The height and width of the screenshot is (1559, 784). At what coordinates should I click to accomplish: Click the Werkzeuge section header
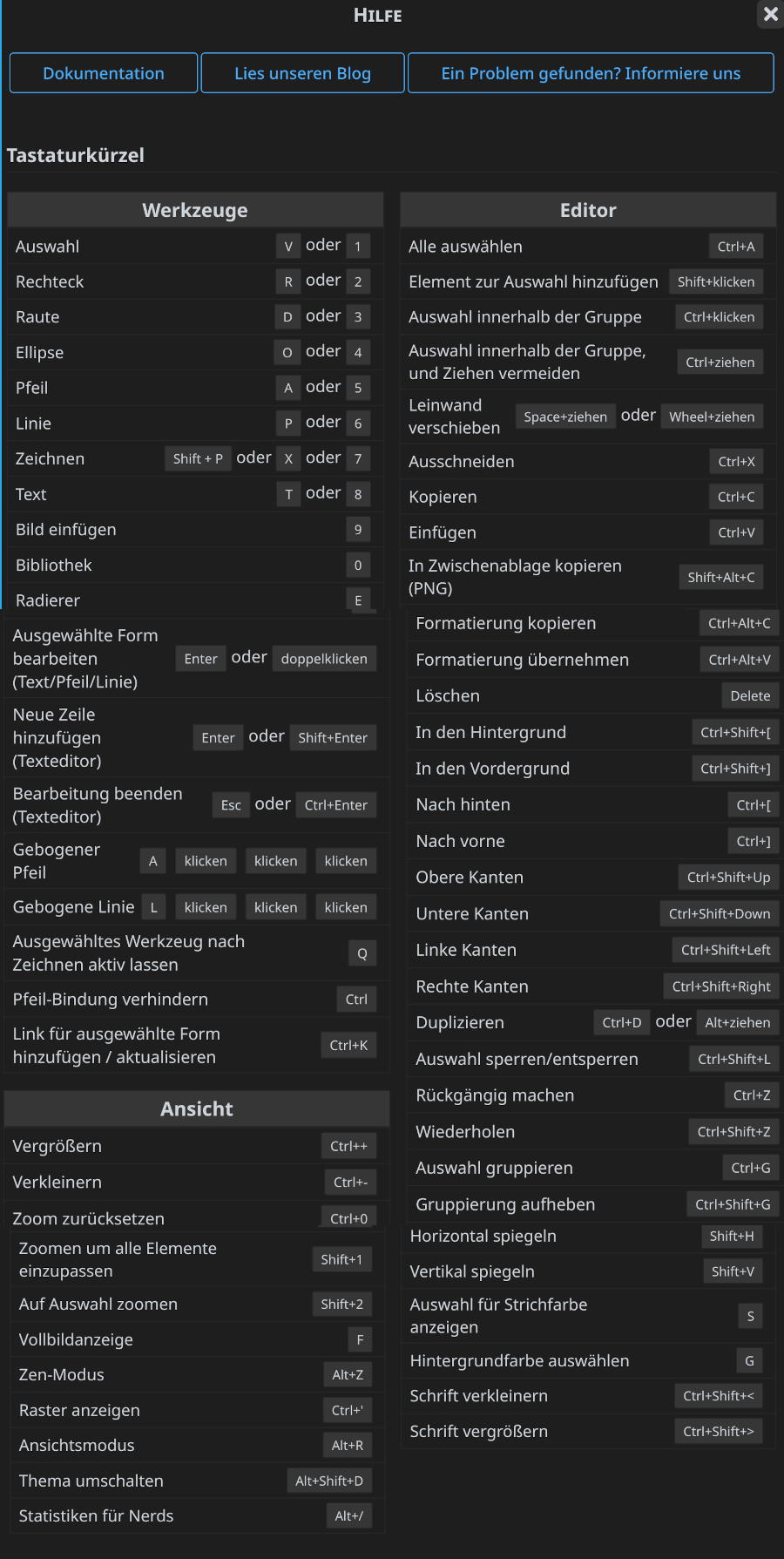[x=195, y=210]
